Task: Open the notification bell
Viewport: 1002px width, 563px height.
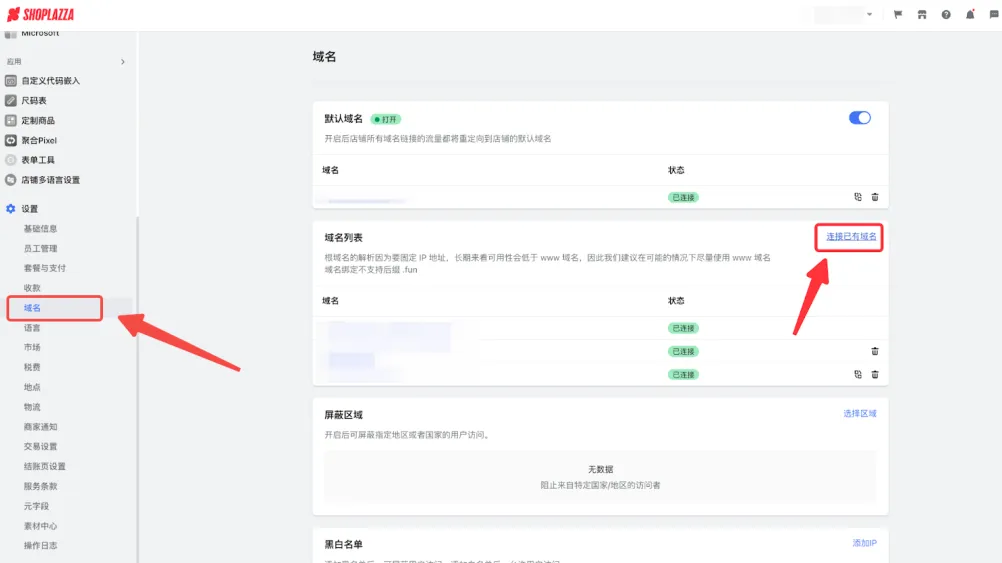Action: point(970,14)
